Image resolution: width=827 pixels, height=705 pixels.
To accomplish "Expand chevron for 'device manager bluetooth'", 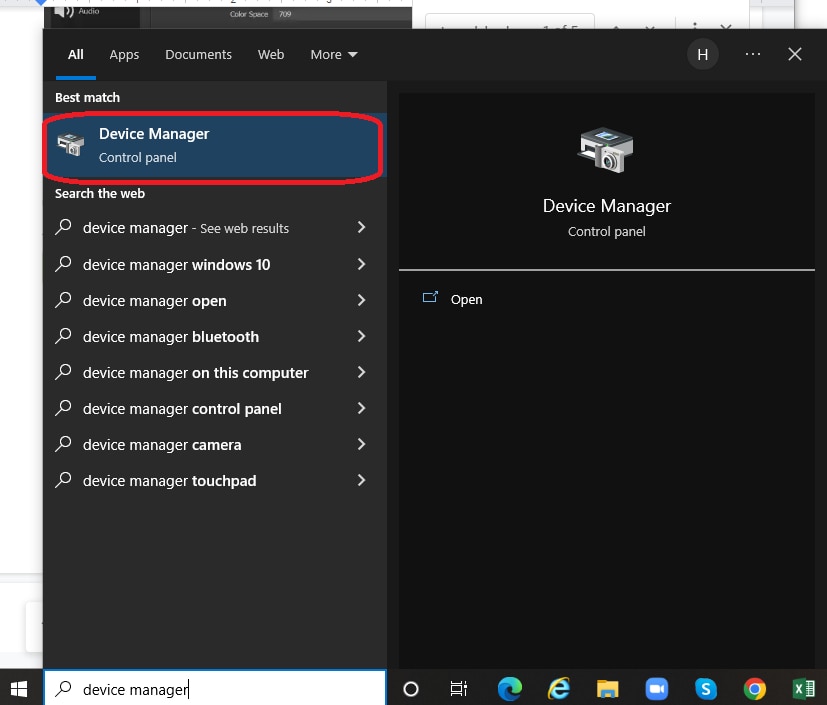I will click(361, 336).
